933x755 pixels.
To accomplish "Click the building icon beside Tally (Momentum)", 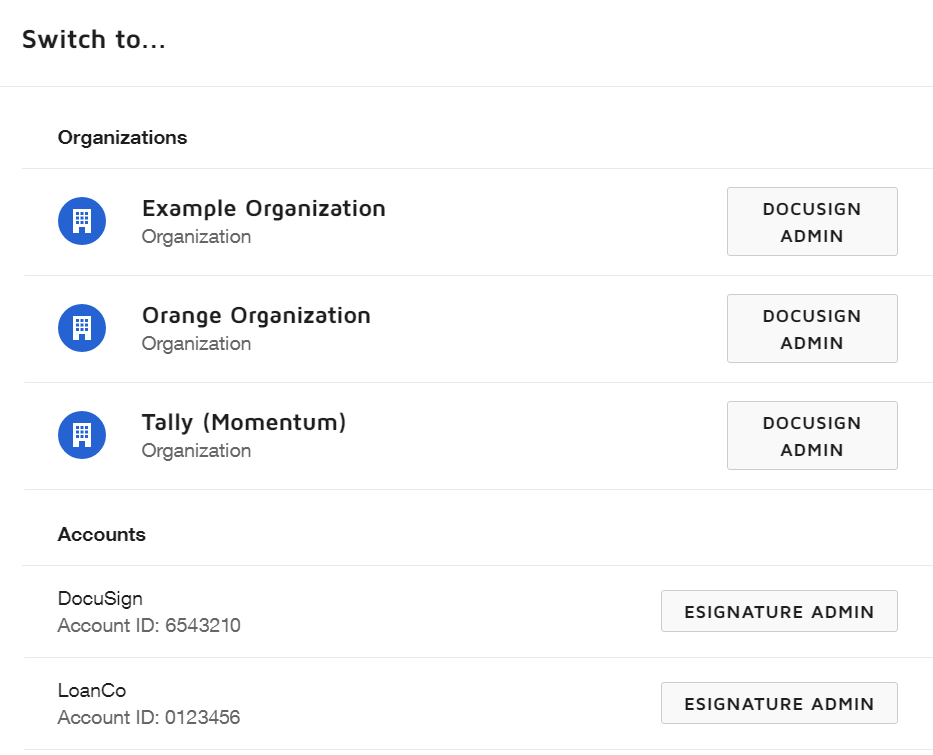I will pos(81,435).
